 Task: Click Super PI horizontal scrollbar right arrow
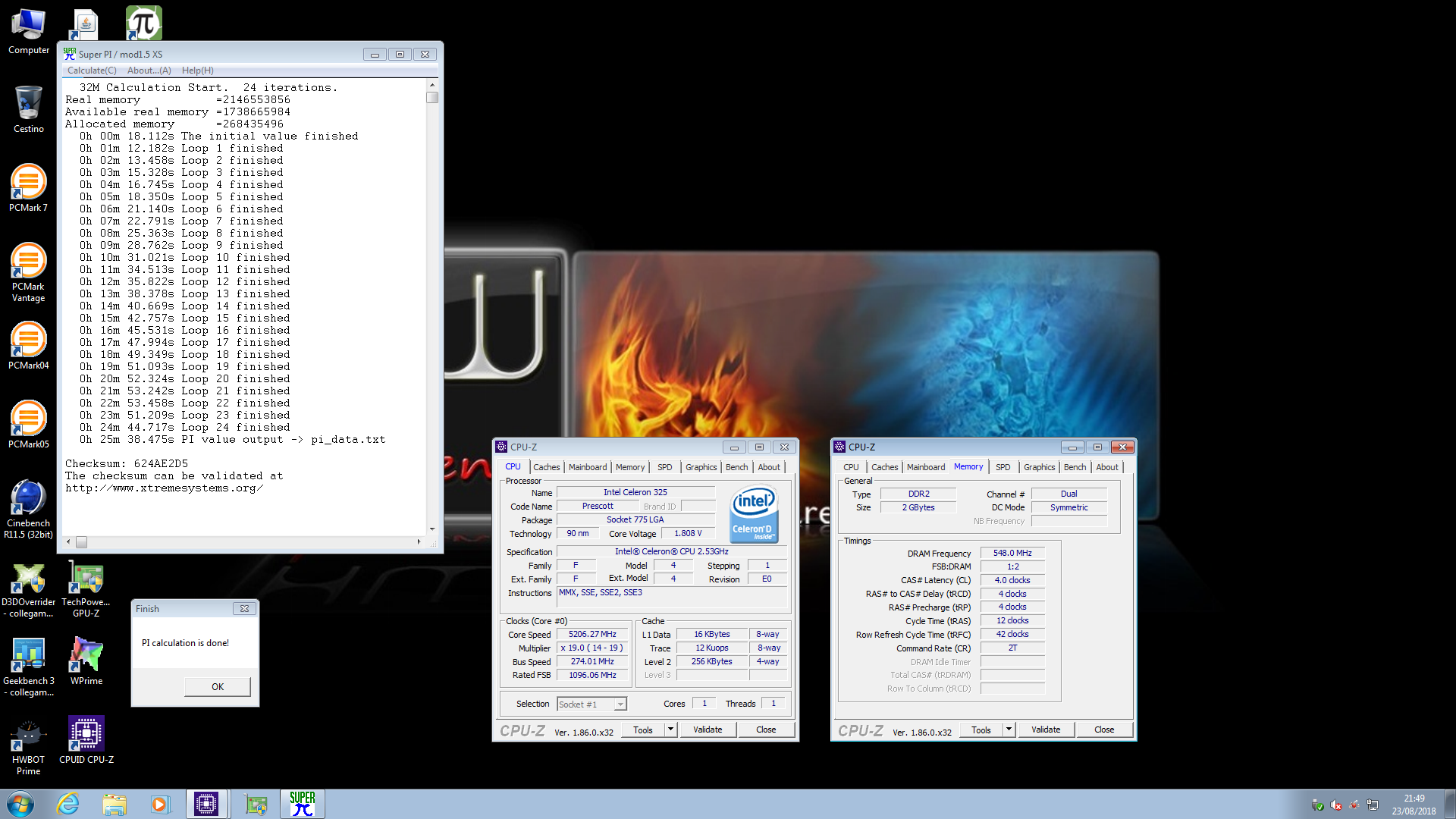coord(419,542)
